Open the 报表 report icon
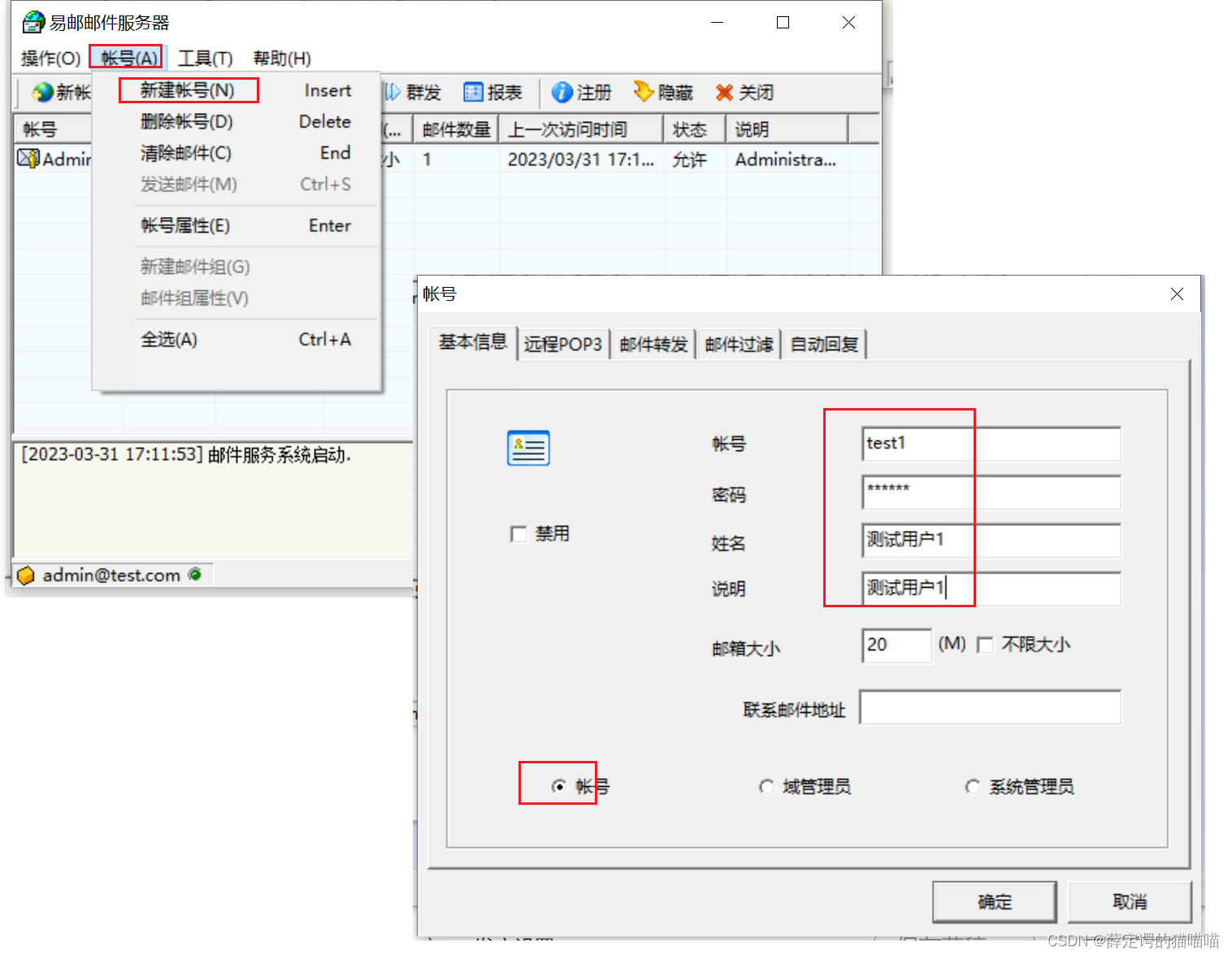Viewport: 1232px width, 956px height. (x=493, y=92)
